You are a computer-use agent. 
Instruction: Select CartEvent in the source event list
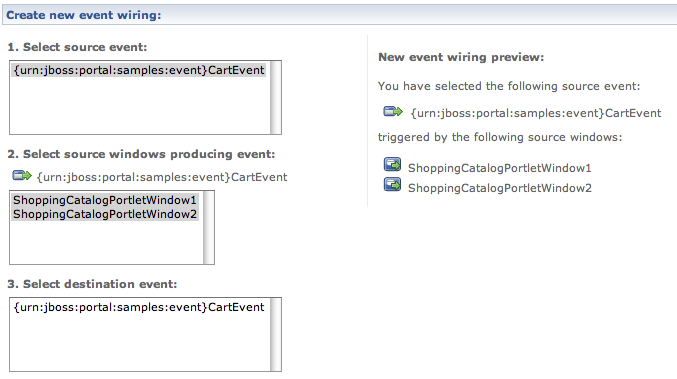point(139,70)
